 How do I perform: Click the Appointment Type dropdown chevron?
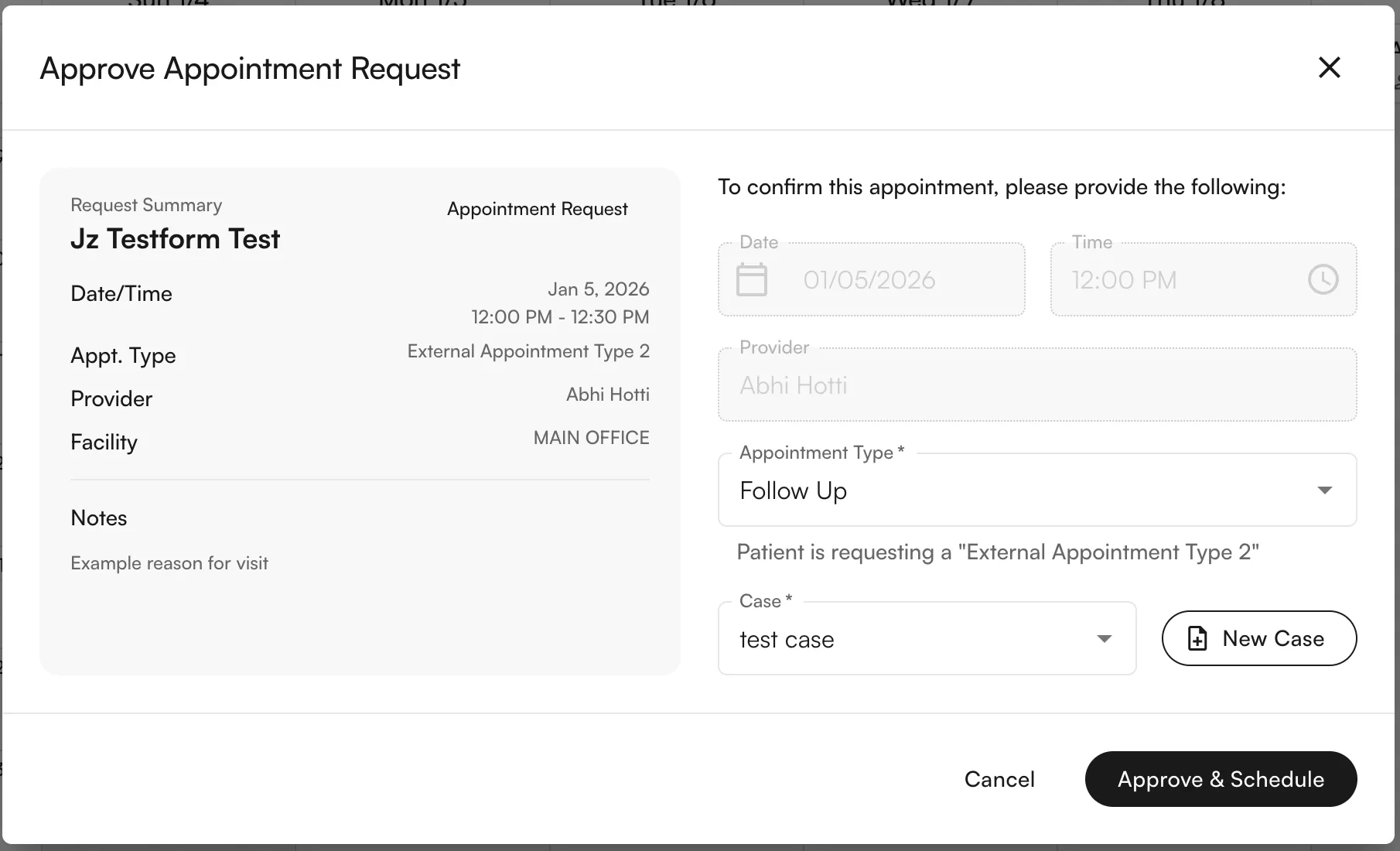tap(1325, 490)
